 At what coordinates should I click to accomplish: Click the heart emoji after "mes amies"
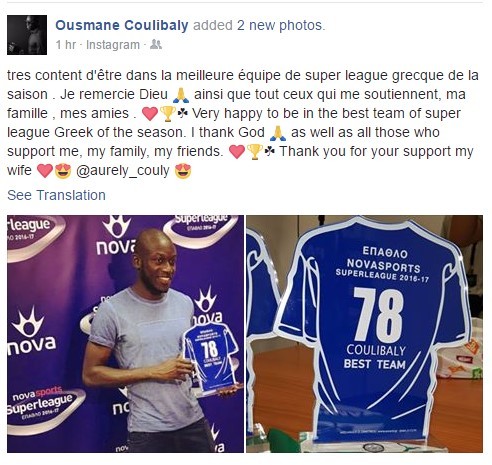pos(150,114)
